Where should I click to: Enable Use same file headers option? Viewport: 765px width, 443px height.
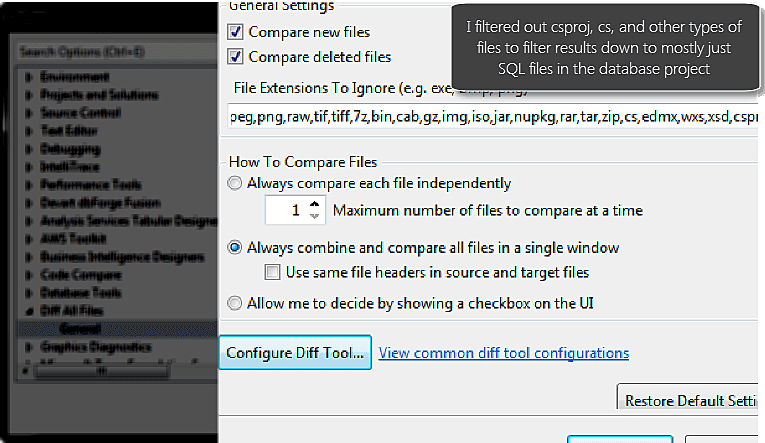[x=272, y=272]
